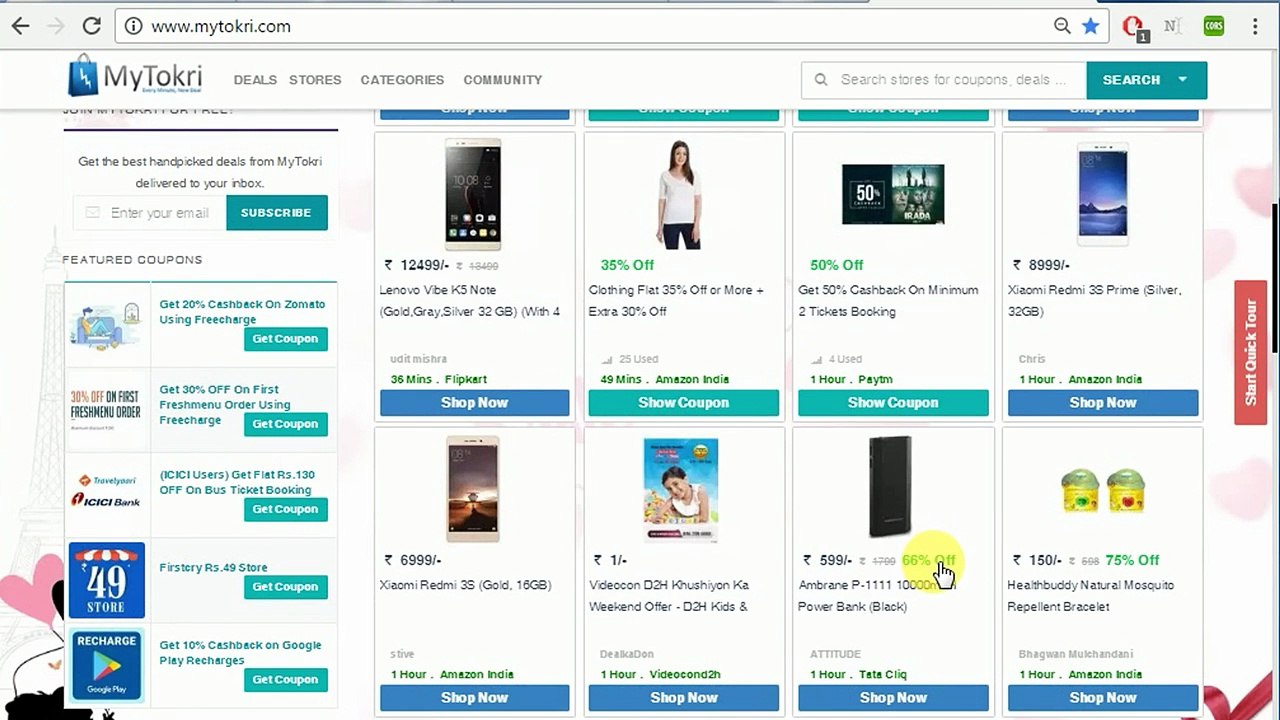Open 'Get 10% Cashback on Google Play' link

pos(240,653)
